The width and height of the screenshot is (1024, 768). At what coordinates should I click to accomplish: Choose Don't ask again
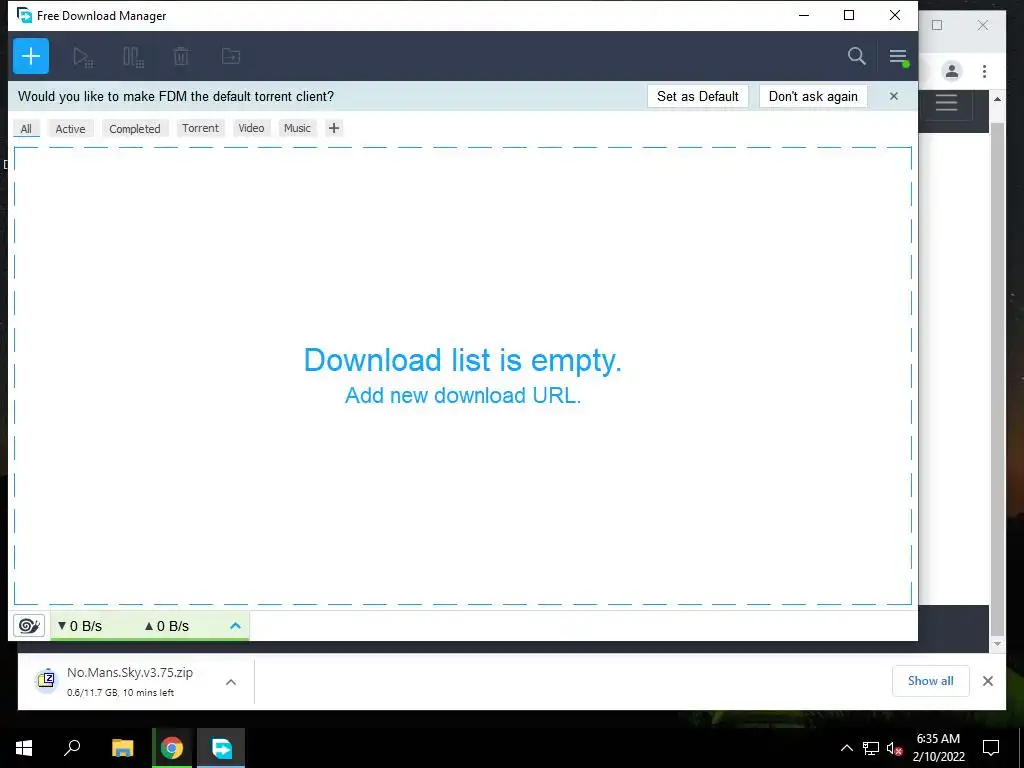[812, 97]
